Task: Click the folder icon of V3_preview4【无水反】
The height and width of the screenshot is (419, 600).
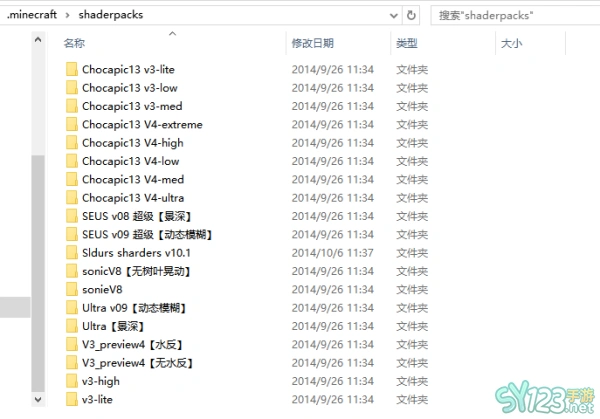Action: tap(72, 363)
